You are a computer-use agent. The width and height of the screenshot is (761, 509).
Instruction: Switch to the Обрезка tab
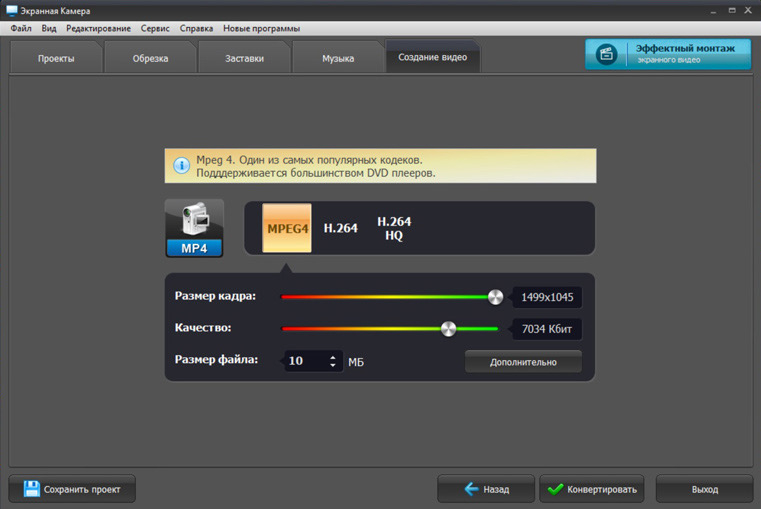click(150, 58)
